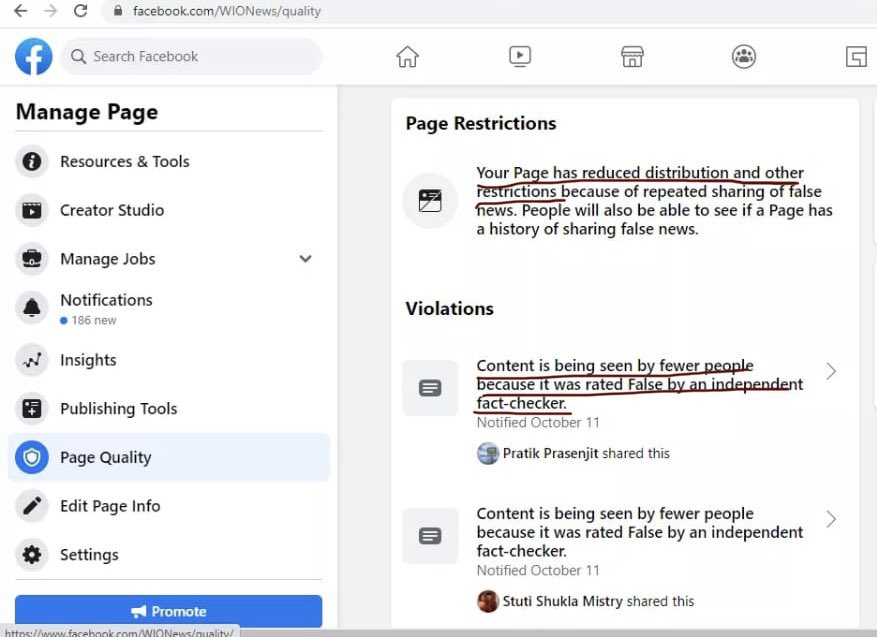Click the Edit Page Info pencil icon
Viewport: 877px width, 637px height.
click(32, 506)
